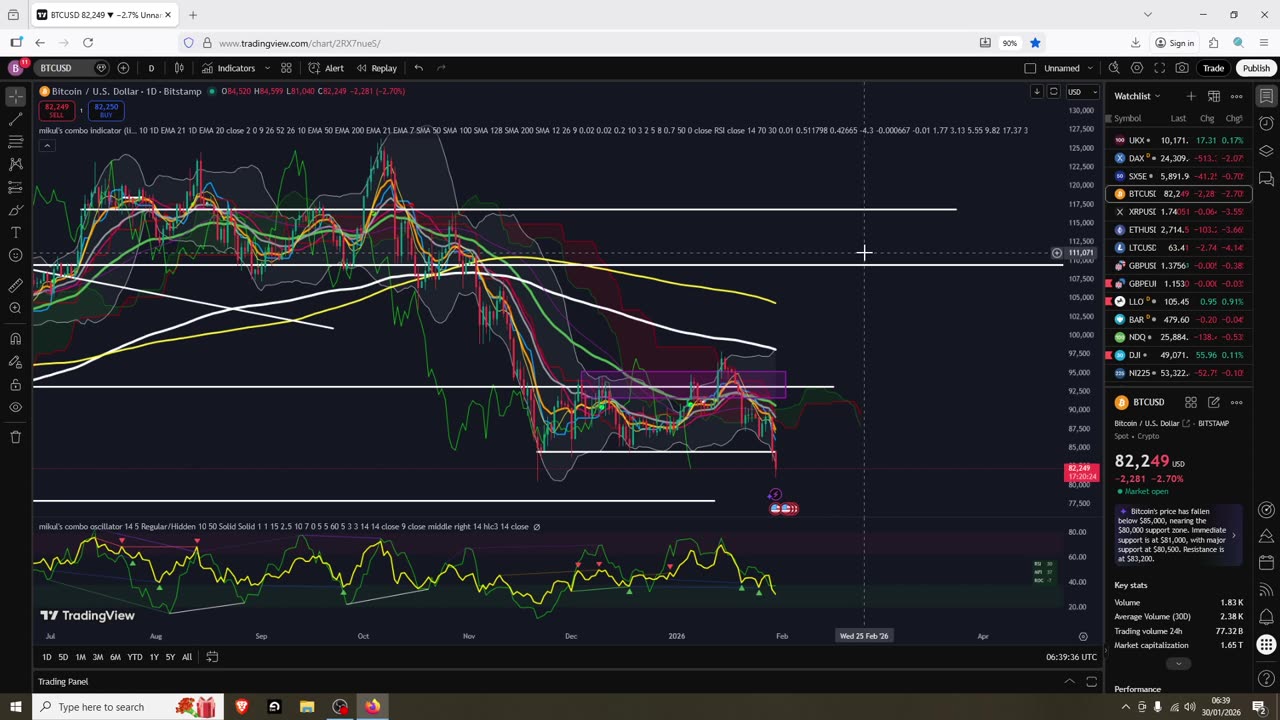Image resolution: width=1280 pixels, height=720 pixels.
Task: Open the quick search icon in toolbar
Action: point(1114,68)
